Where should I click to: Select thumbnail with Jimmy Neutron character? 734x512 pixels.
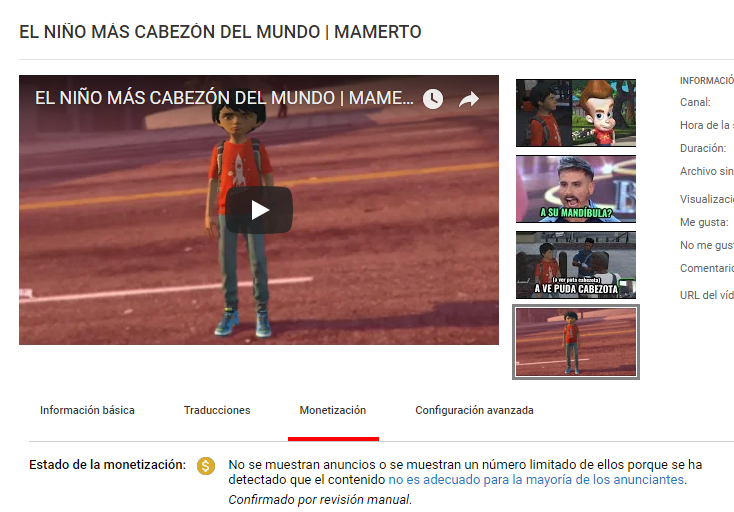[x=576, y=113]
